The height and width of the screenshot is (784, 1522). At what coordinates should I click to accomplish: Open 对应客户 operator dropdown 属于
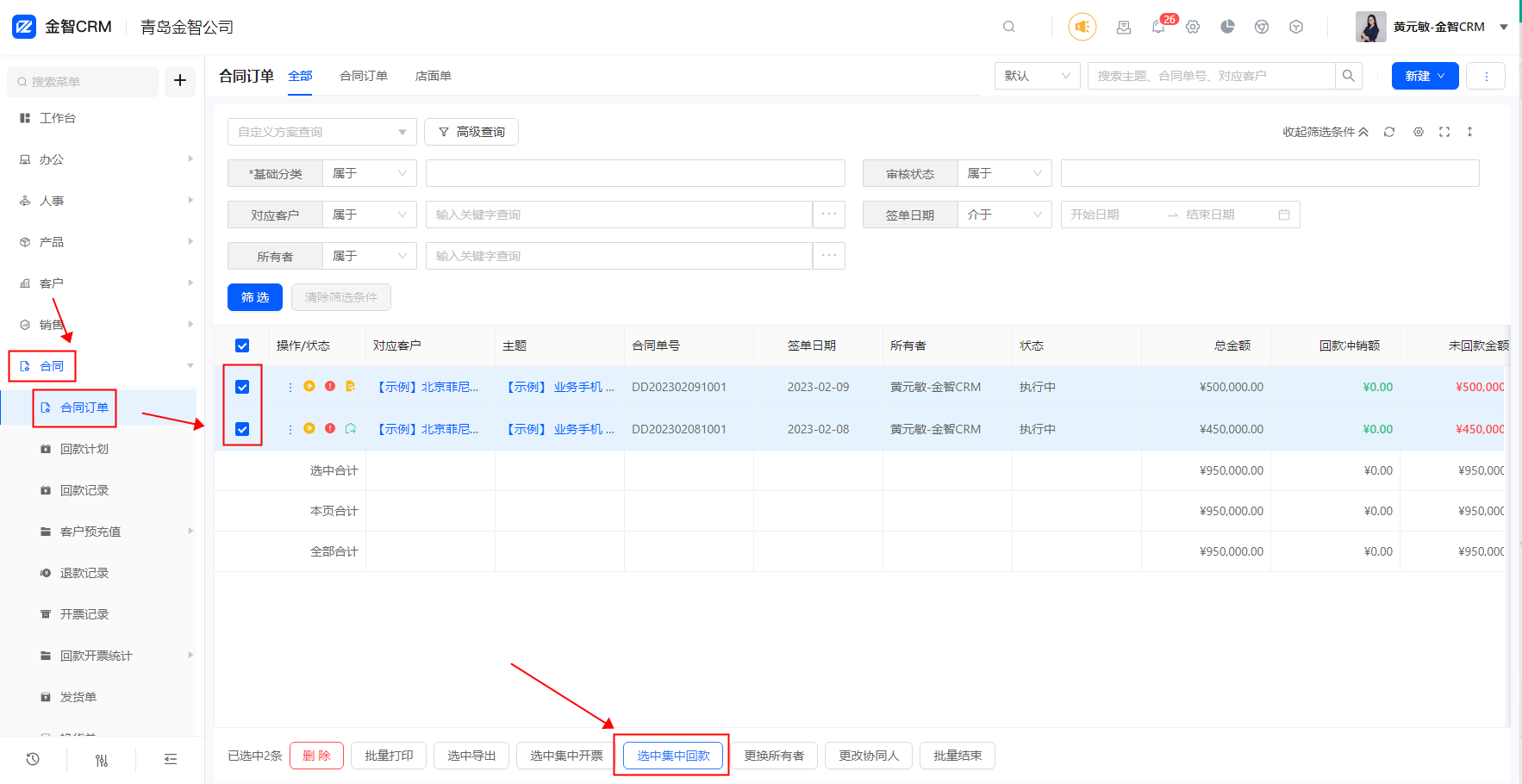370,215
